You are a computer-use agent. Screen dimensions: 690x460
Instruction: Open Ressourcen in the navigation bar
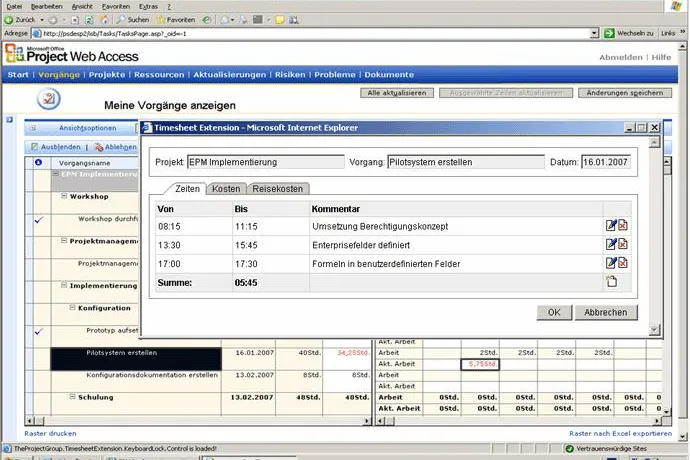[x=159, y=75]
